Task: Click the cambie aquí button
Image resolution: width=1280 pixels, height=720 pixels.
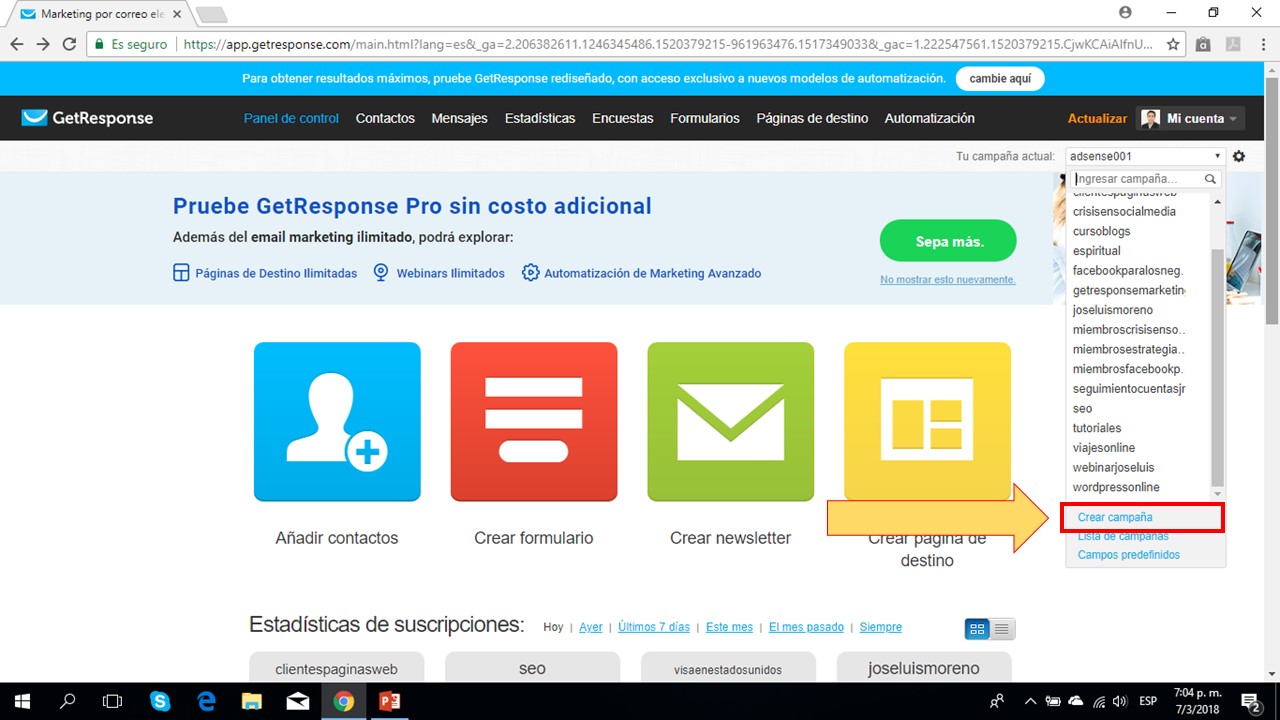Action: 1000,79
